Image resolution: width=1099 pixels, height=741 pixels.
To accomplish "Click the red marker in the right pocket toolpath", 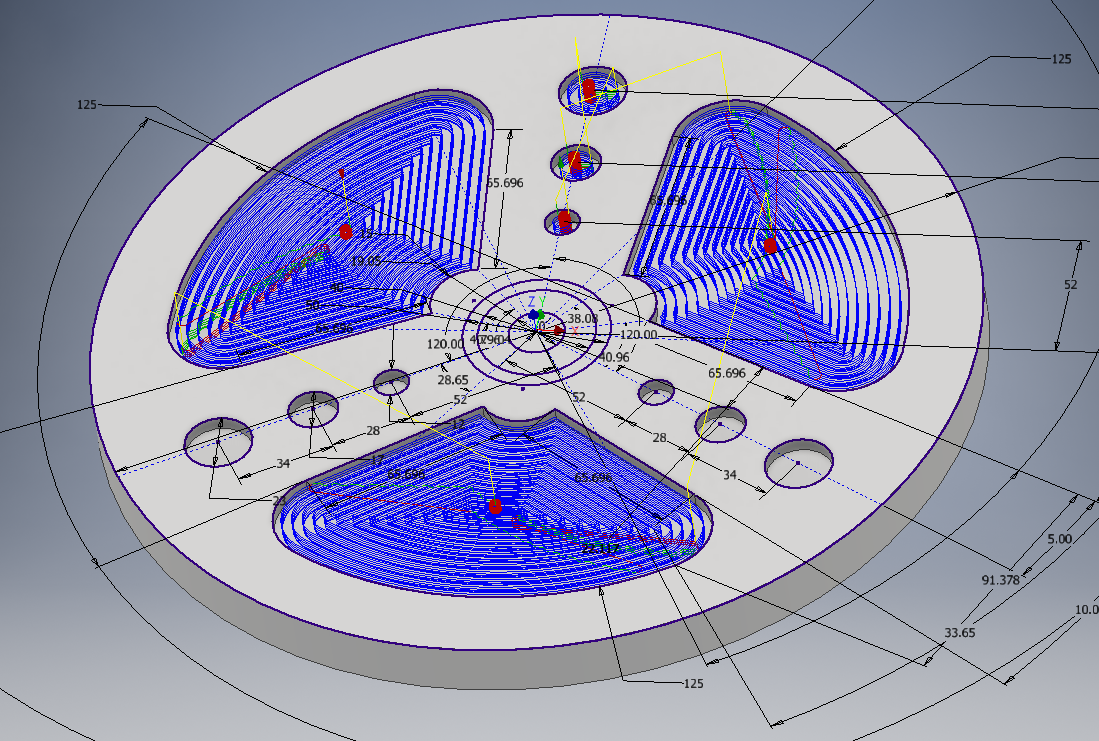I will point(768,246).
